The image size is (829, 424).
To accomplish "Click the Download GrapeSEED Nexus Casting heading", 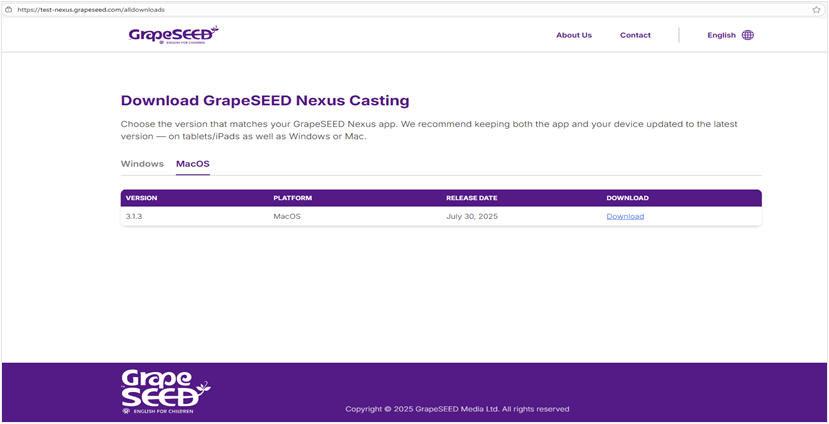I will point(265,100).
